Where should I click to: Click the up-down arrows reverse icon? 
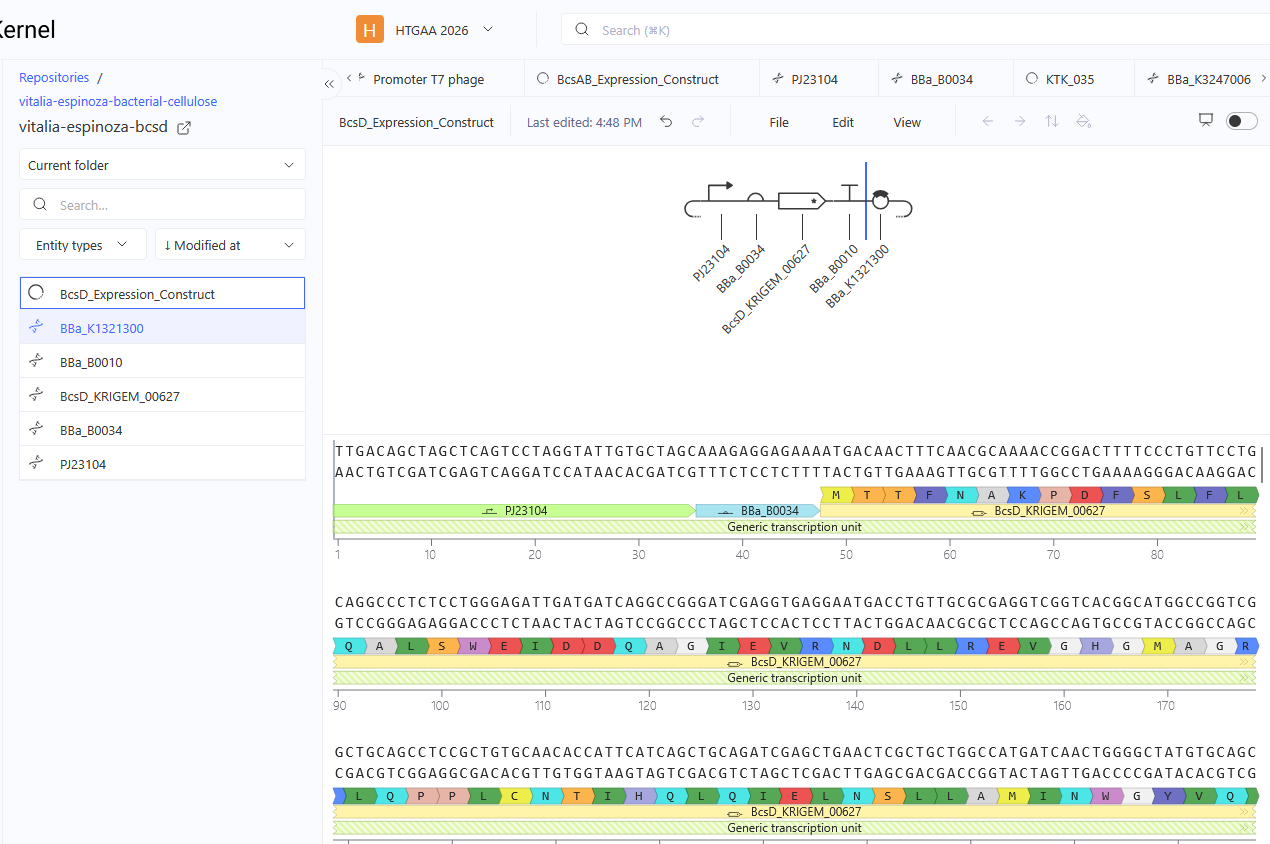pyautogui.click(x=1052, y=121)
